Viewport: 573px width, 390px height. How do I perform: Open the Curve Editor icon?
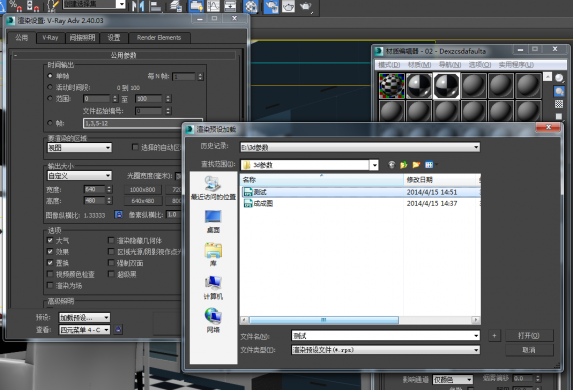click(213, 6)
